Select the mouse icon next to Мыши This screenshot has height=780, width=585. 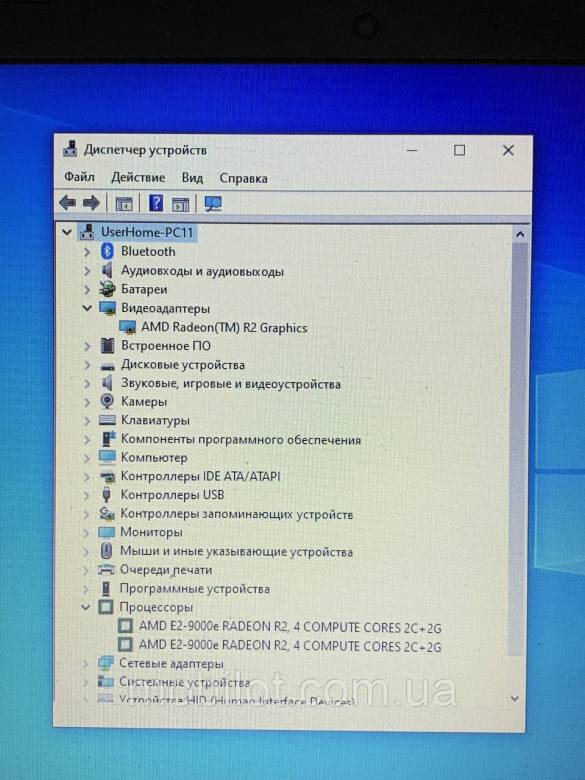point(106,551)
